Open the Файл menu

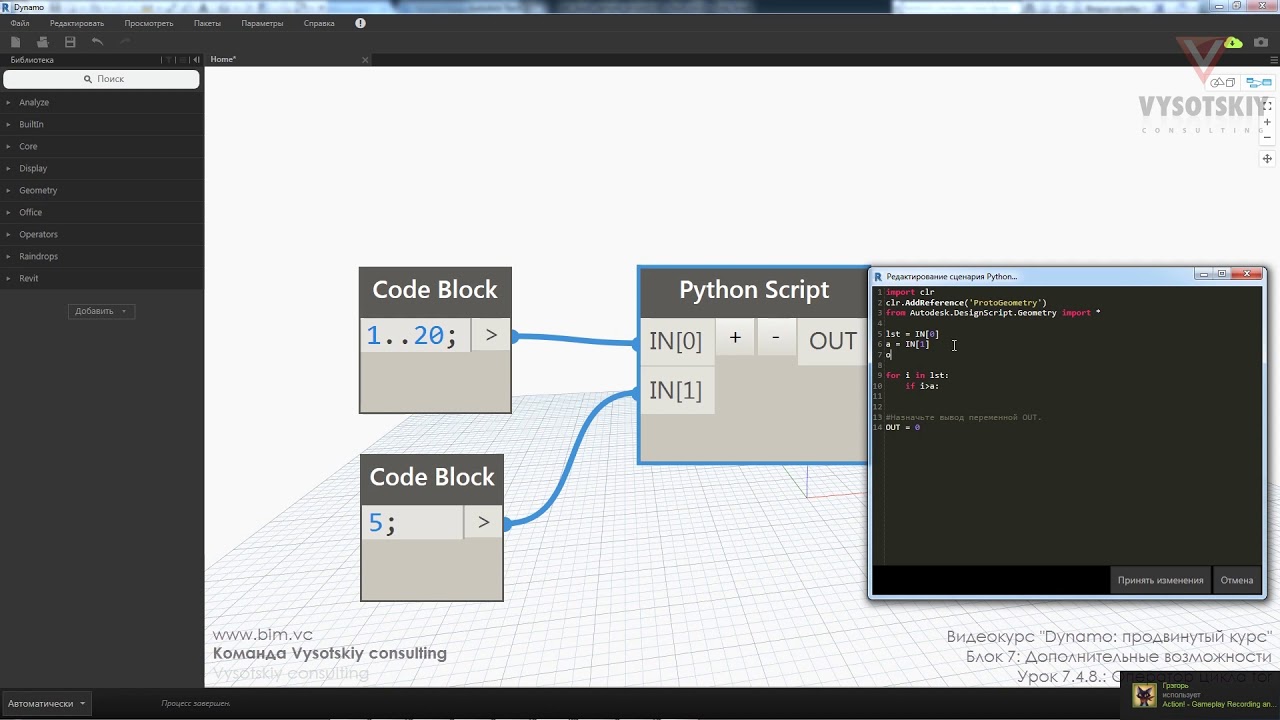pos(20,23)
